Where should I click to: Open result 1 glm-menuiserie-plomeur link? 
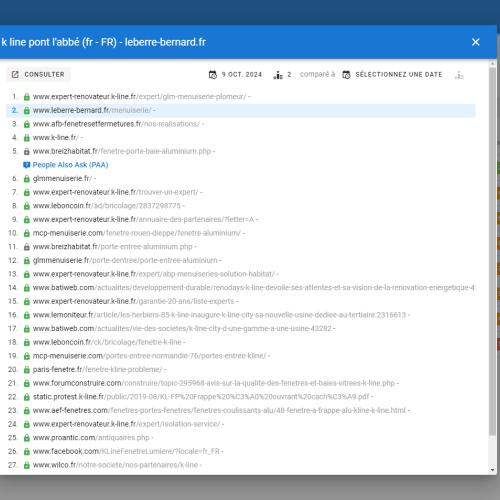(139, 97)
